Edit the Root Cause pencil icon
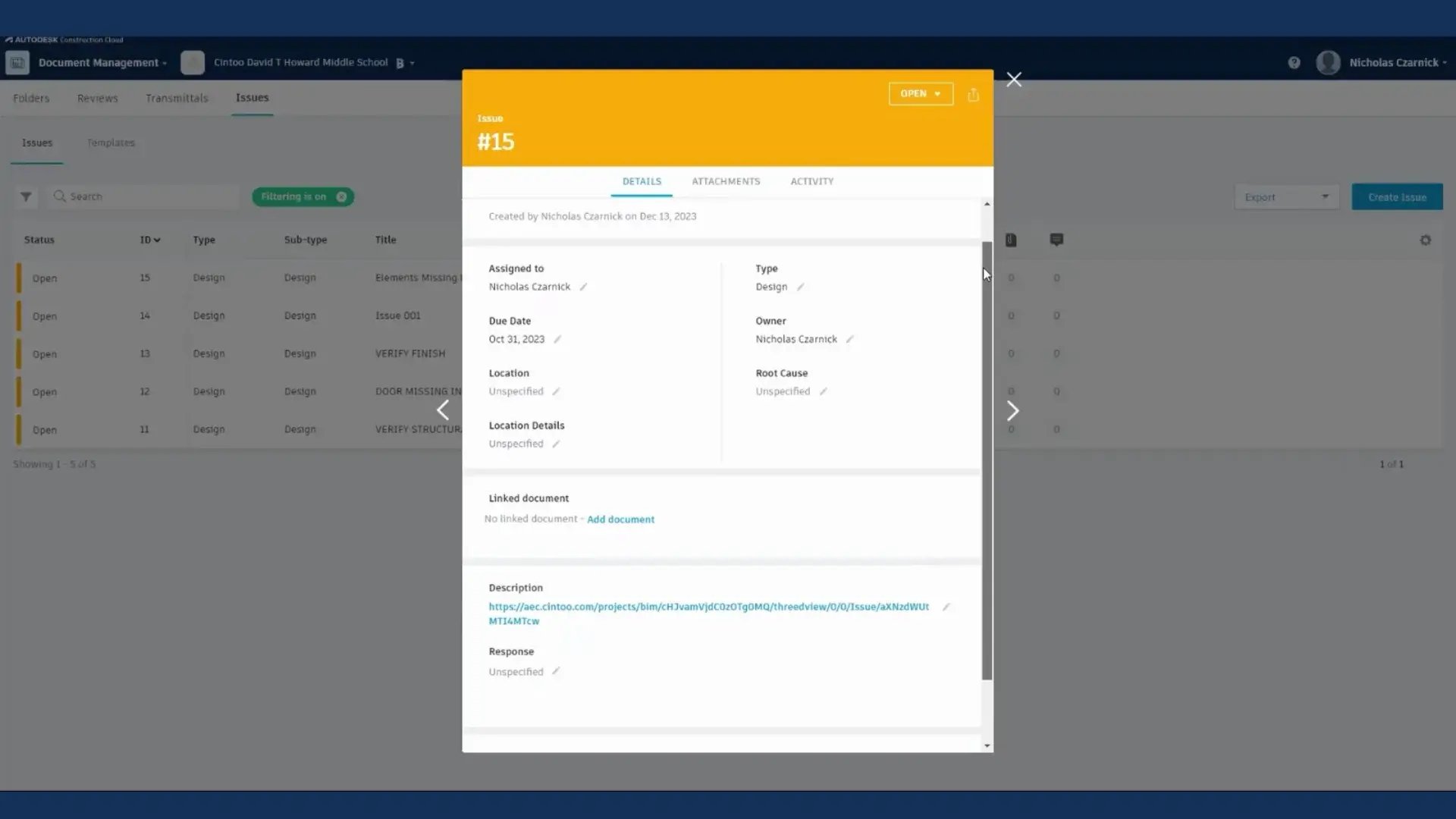1456x819 pixels. click(x=823, y=392)
